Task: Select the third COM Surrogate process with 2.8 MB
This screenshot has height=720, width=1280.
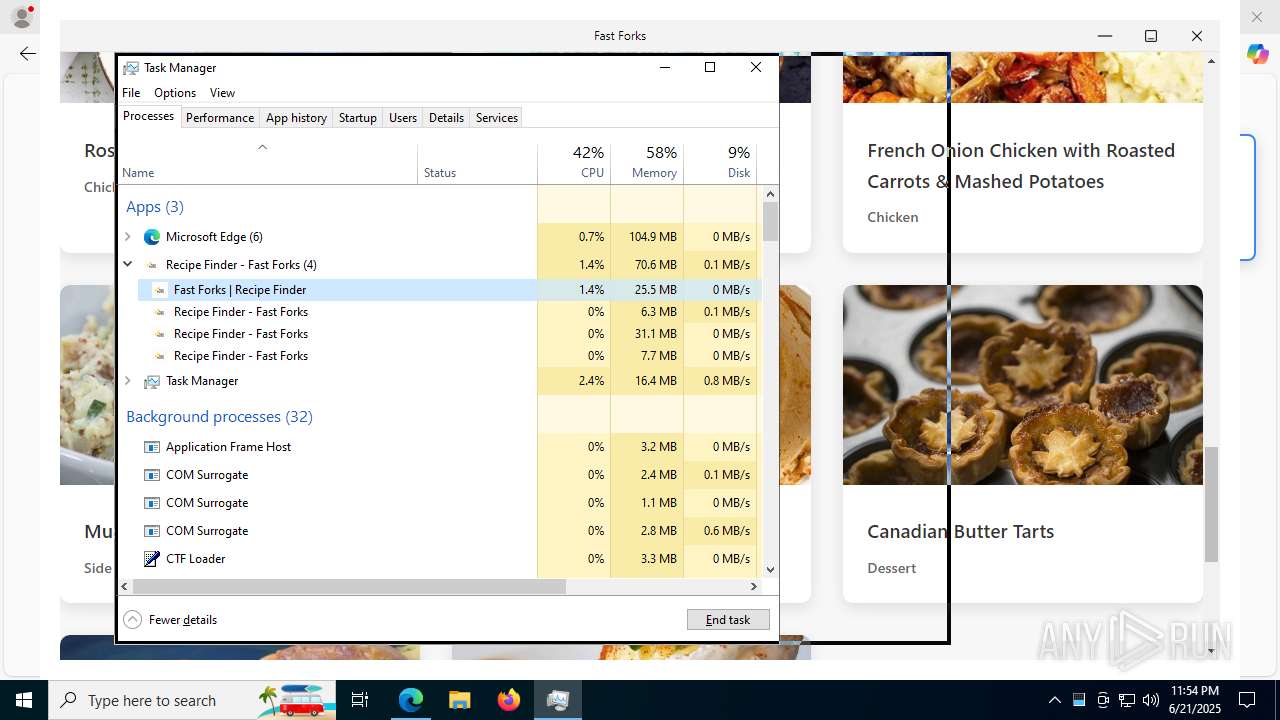Action: tap(440, 531)
